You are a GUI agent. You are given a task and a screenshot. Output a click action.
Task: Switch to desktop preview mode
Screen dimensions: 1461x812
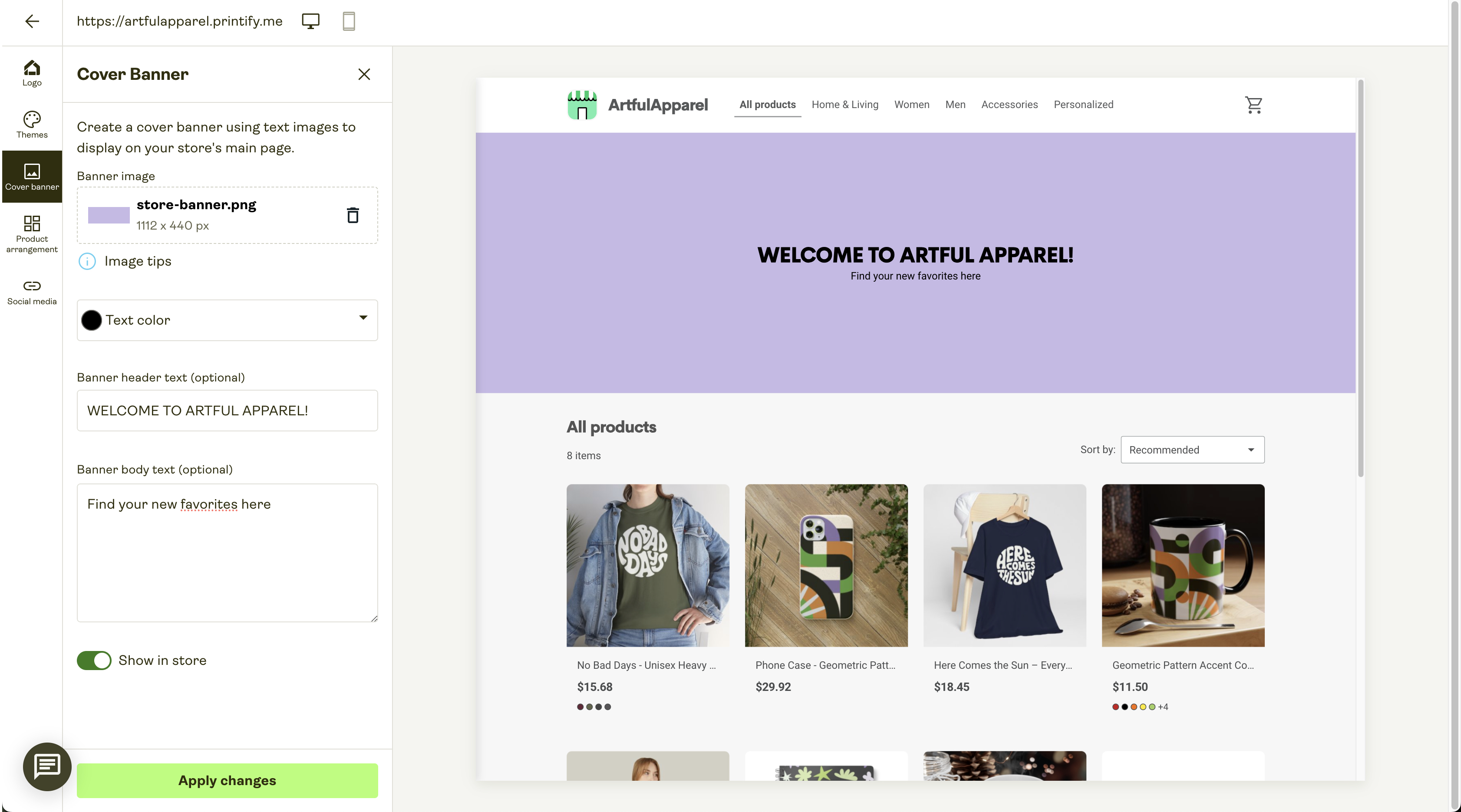(310, 21)
